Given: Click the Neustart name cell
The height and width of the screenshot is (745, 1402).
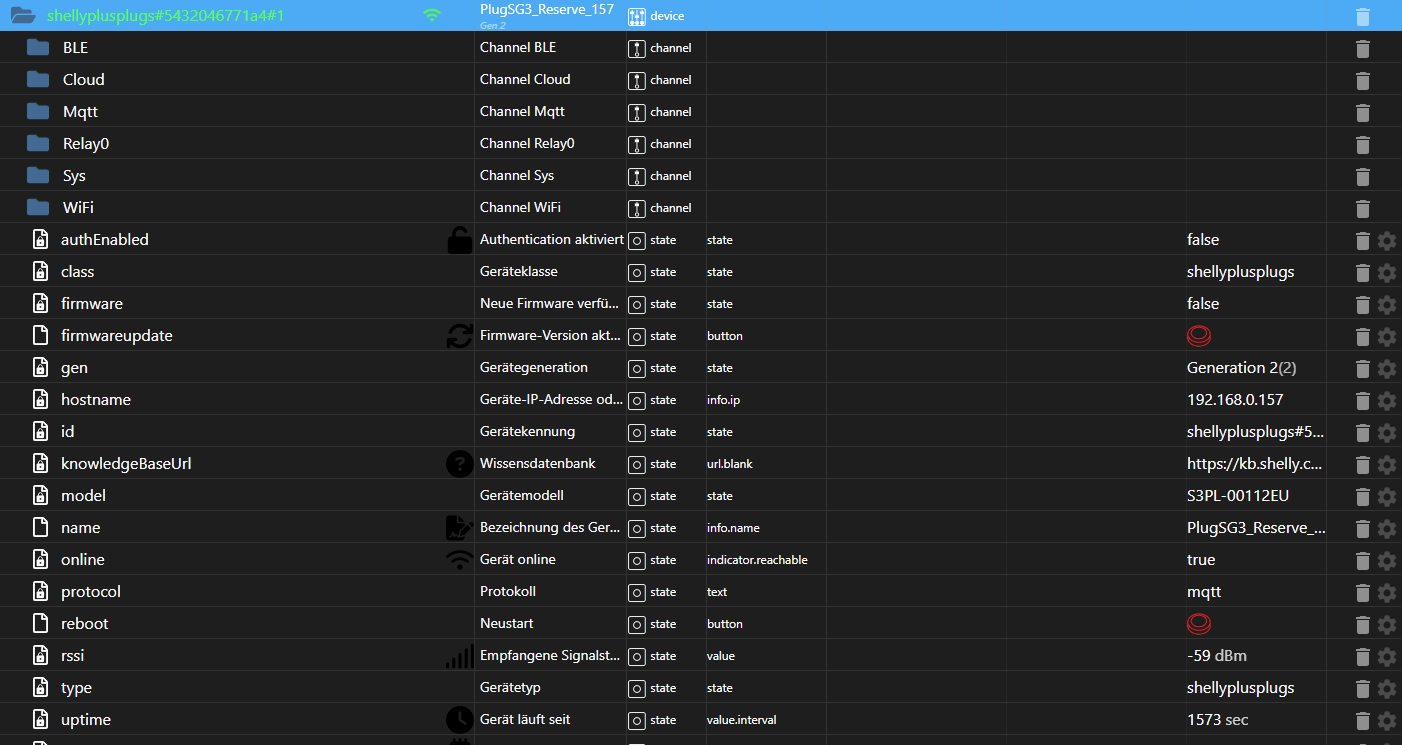Looking at the screenshot, I should click(x=507, y=624).
